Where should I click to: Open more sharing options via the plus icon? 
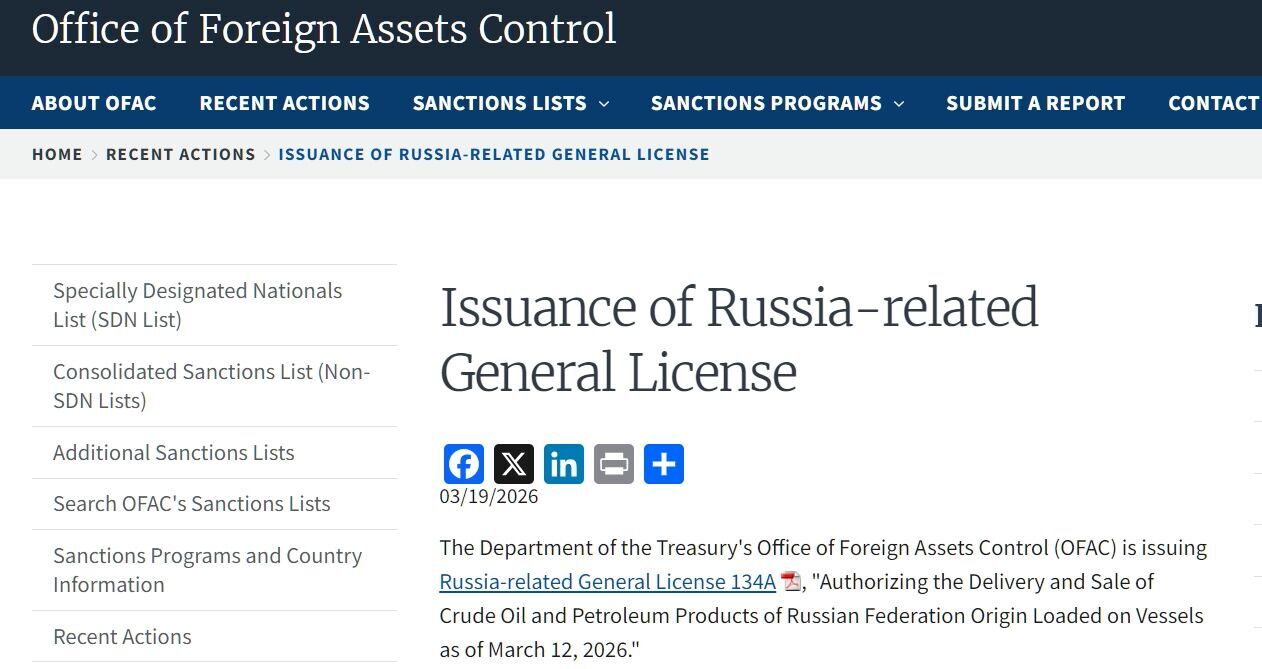tap(663, 463)
